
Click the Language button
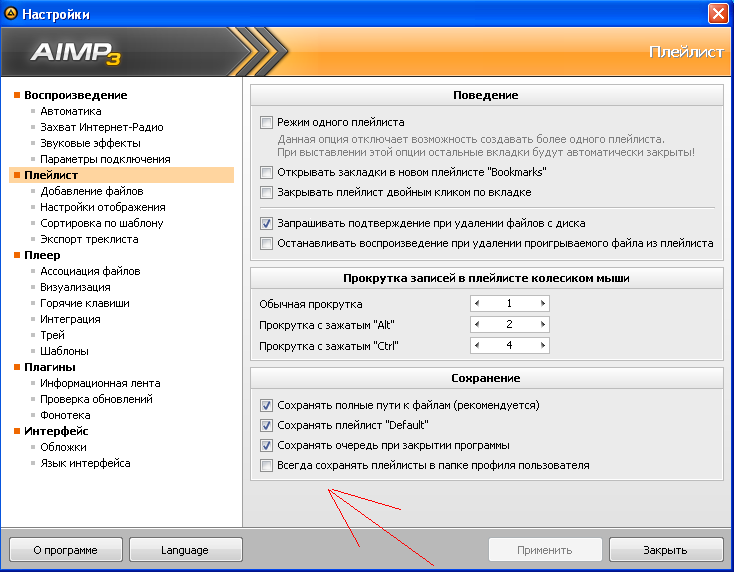click(x=185, y=550)
